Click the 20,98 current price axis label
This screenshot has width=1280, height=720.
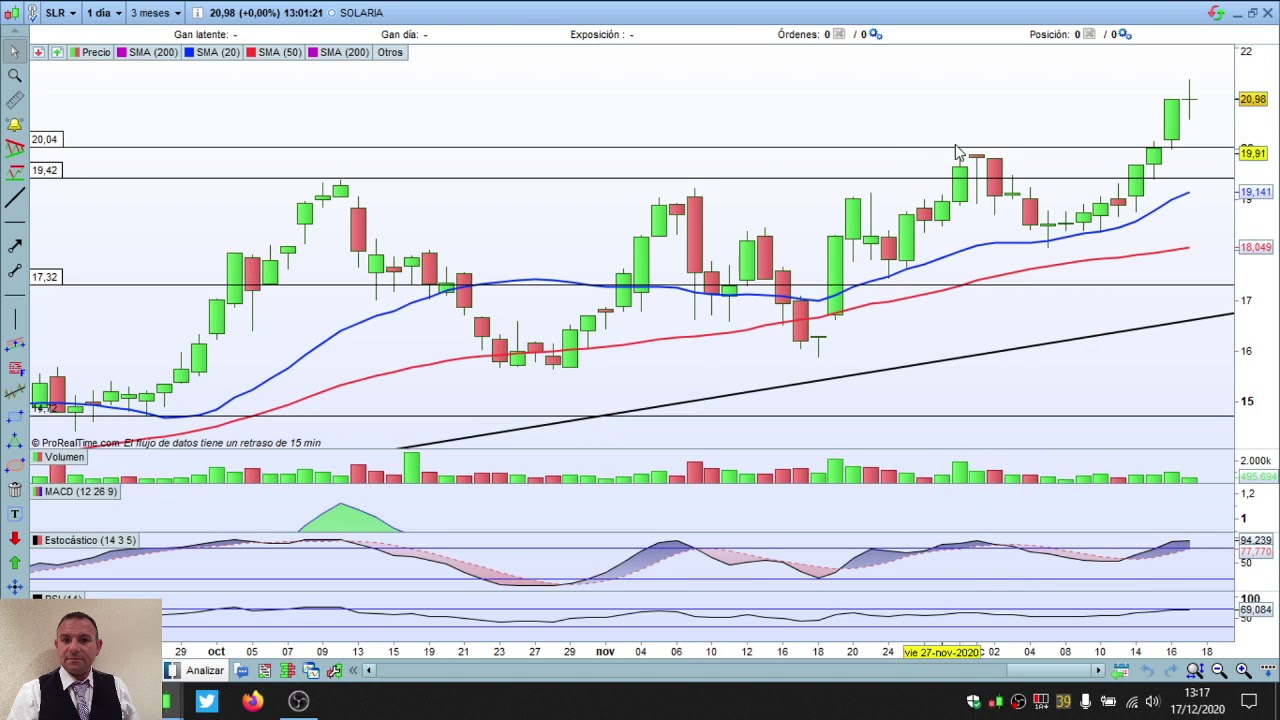(x=1253, y=99)
